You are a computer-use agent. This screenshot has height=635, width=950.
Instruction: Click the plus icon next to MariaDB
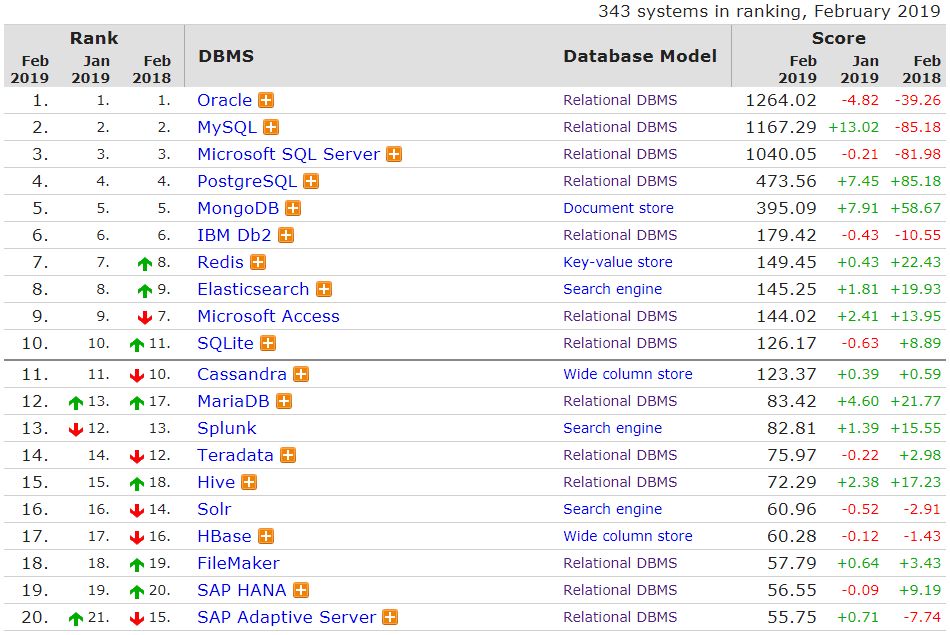click(284, 401)
